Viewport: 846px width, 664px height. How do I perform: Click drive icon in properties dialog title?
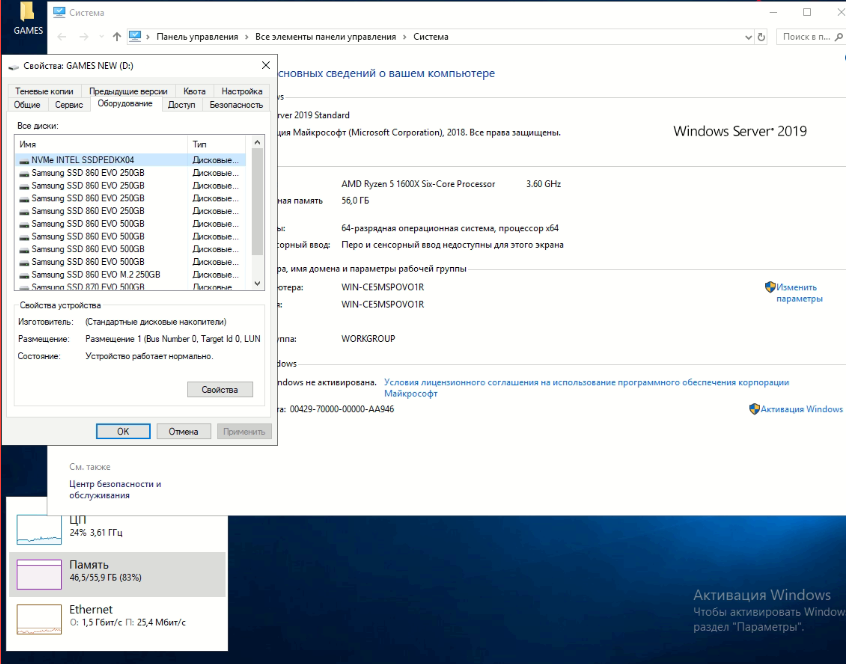[13, 66]
